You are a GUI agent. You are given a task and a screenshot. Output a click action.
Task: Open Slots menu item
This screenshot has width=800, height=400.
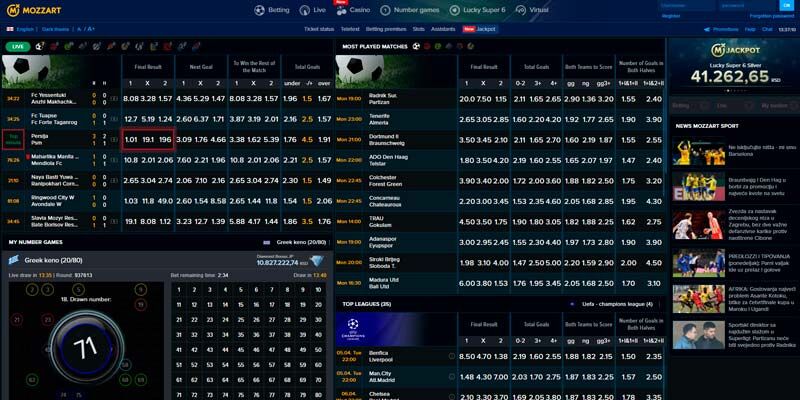coord(418,29)
